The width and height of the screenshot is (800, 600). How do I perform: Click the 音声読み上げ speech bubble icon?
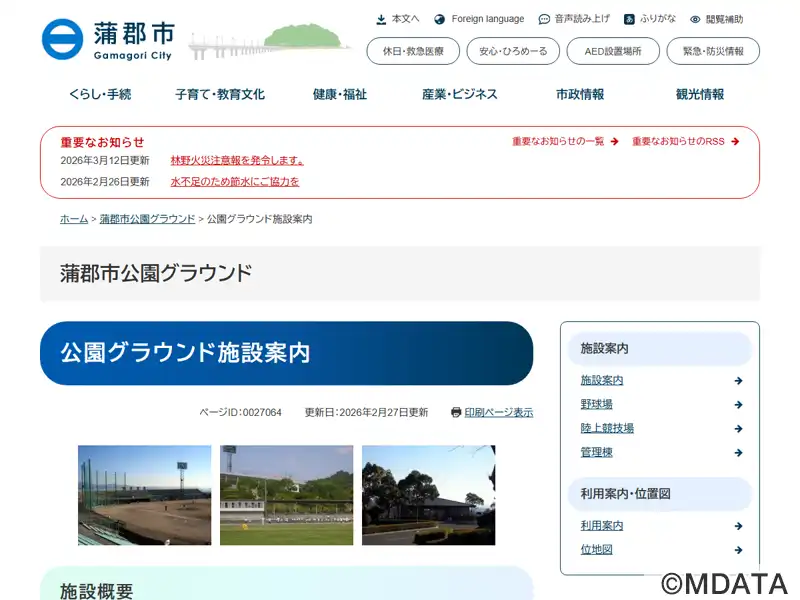(544, 19)
